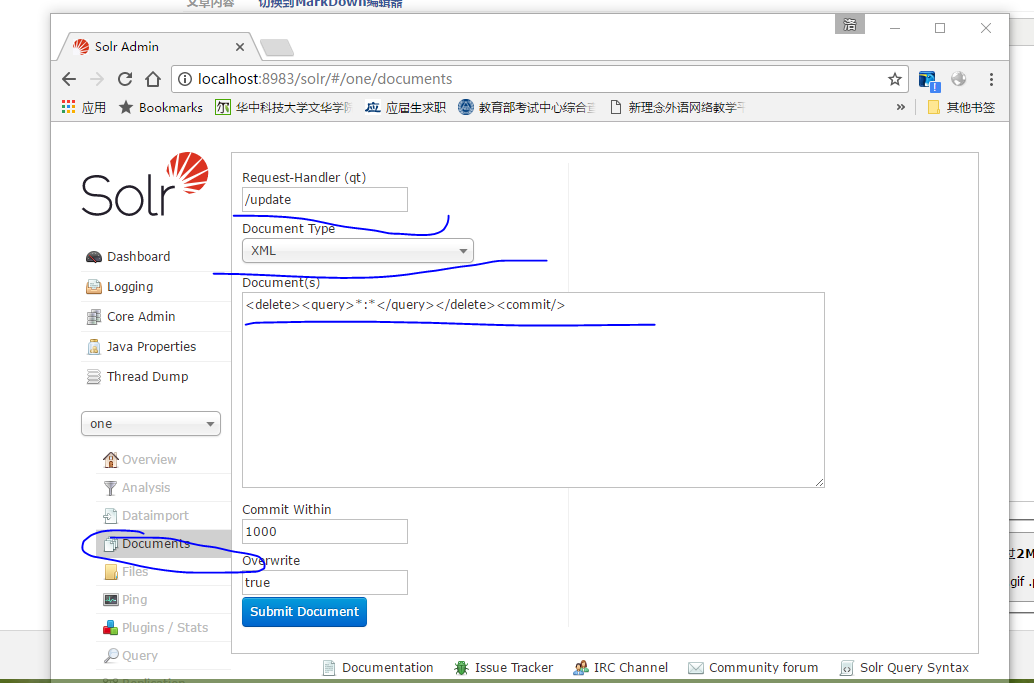Click the blue extension icon with warning badge
This screenshot has height=683, width=1034.
pyautogui.click(x=929, y=80)
